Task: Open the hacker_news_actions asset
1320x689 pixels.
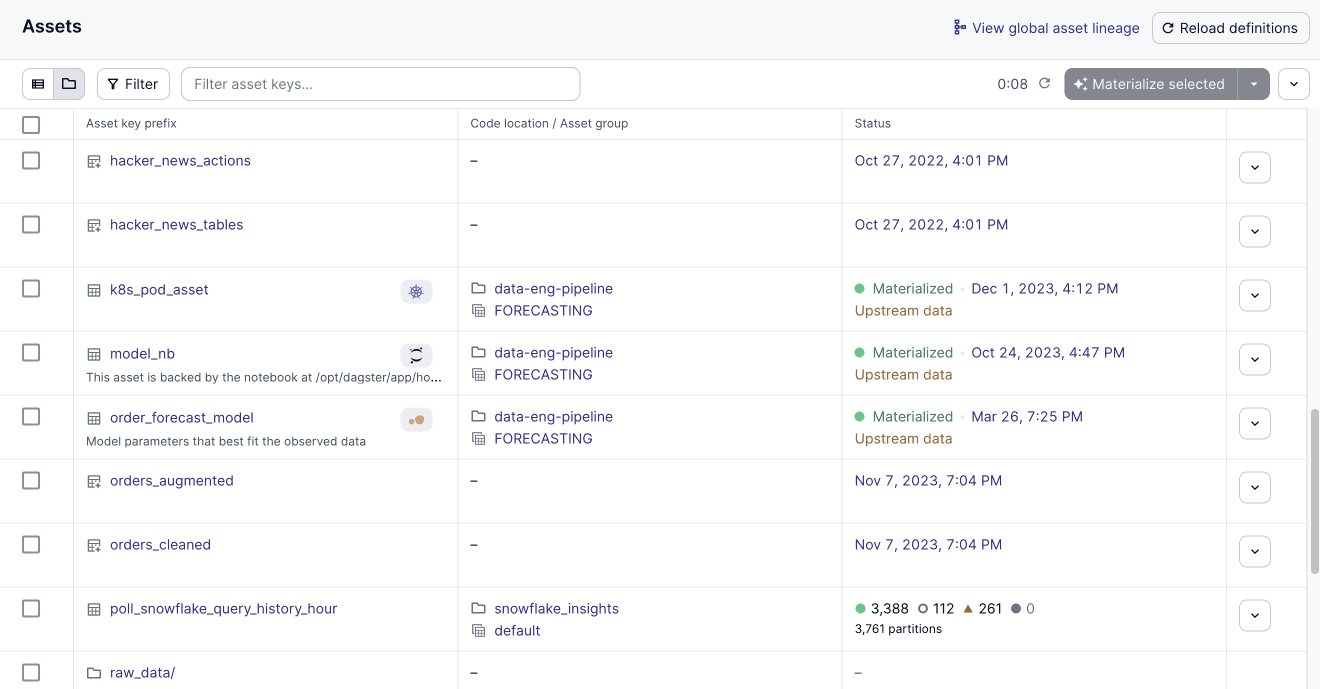Action: tap(180, 160)
